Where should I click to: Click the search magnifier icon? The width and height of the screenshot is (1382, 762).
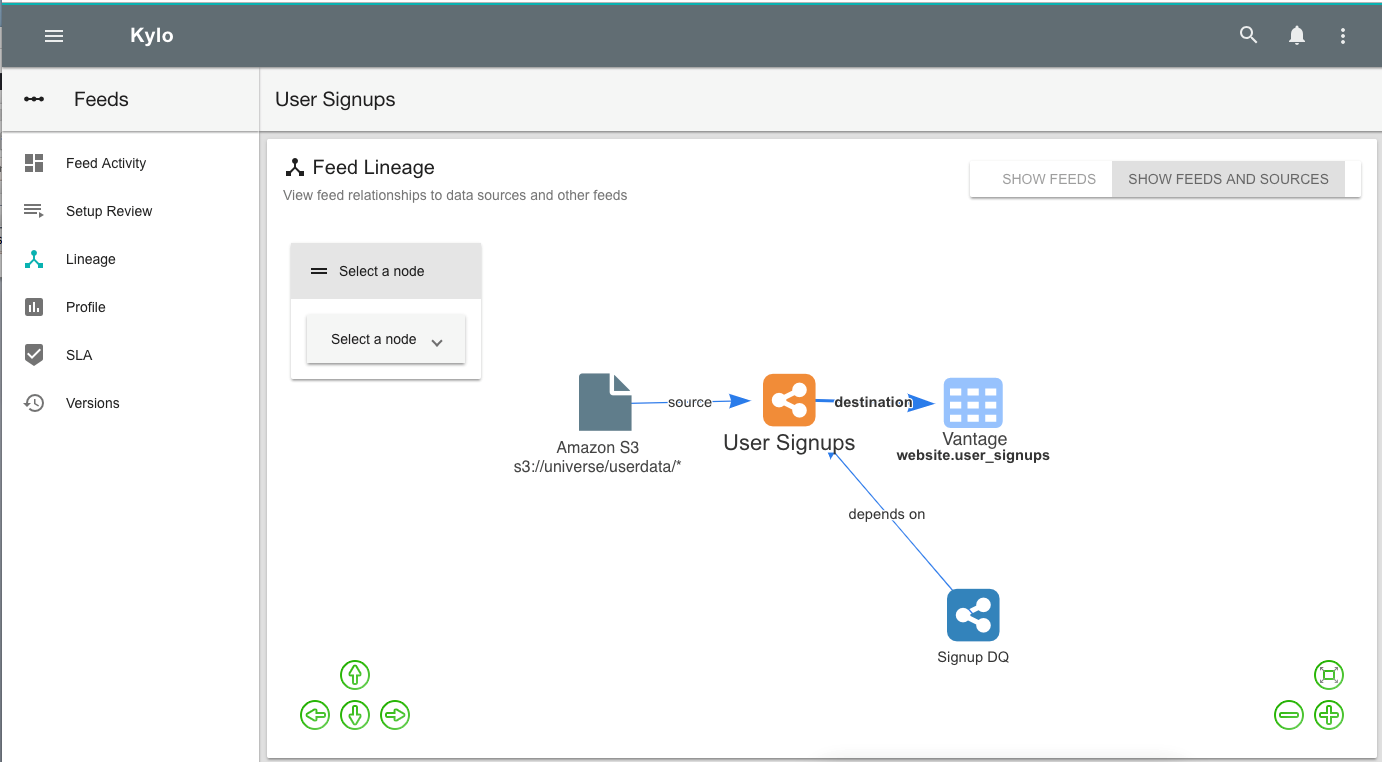(1248, 36)
